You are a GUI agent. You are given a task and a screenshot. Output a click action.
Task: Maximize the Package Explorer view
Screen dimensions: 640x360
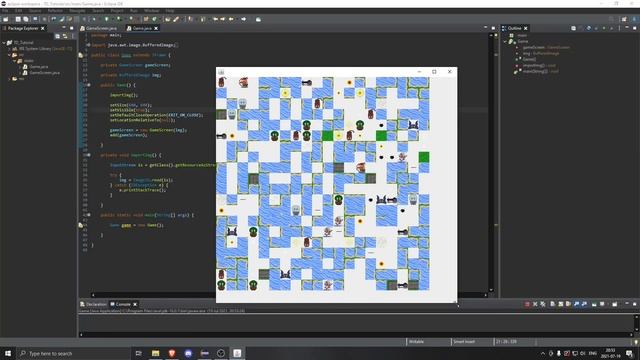coord(71,28)
